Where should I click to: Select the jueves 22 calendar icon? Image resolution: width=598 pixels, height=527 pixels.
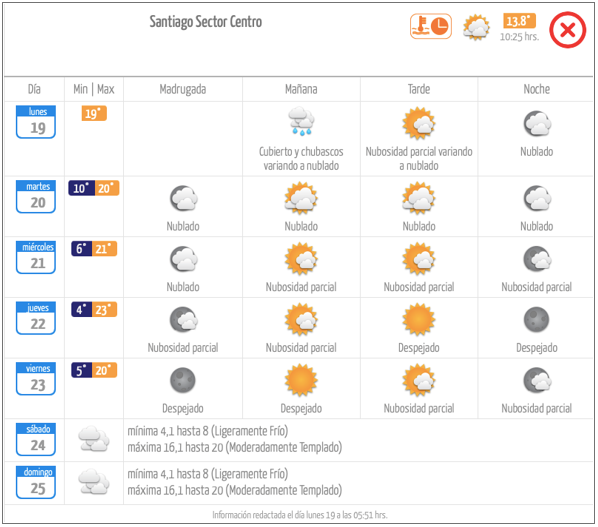click(36, 318)
